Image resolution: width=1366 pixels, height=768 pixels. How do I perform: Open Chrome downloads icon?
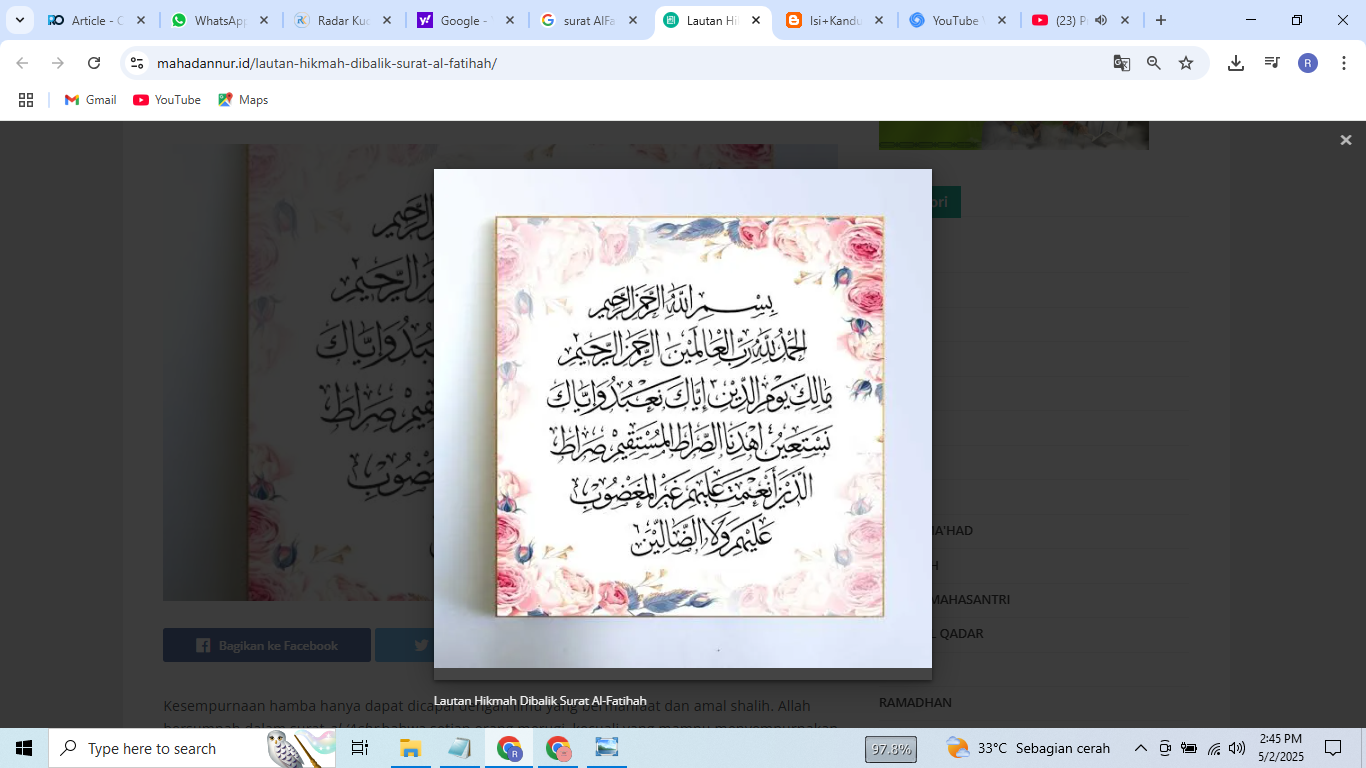point(1236,63)
